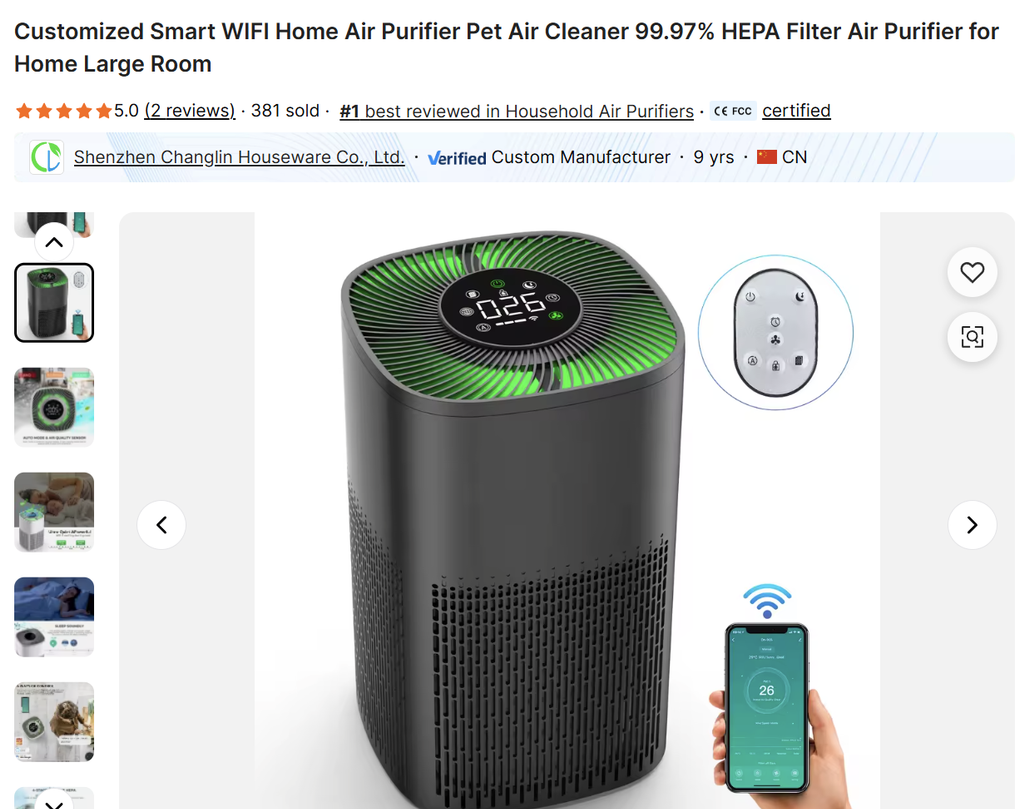Click the China flag icon
Viewport: 1024px width, 809px height.
coord(767,157)
